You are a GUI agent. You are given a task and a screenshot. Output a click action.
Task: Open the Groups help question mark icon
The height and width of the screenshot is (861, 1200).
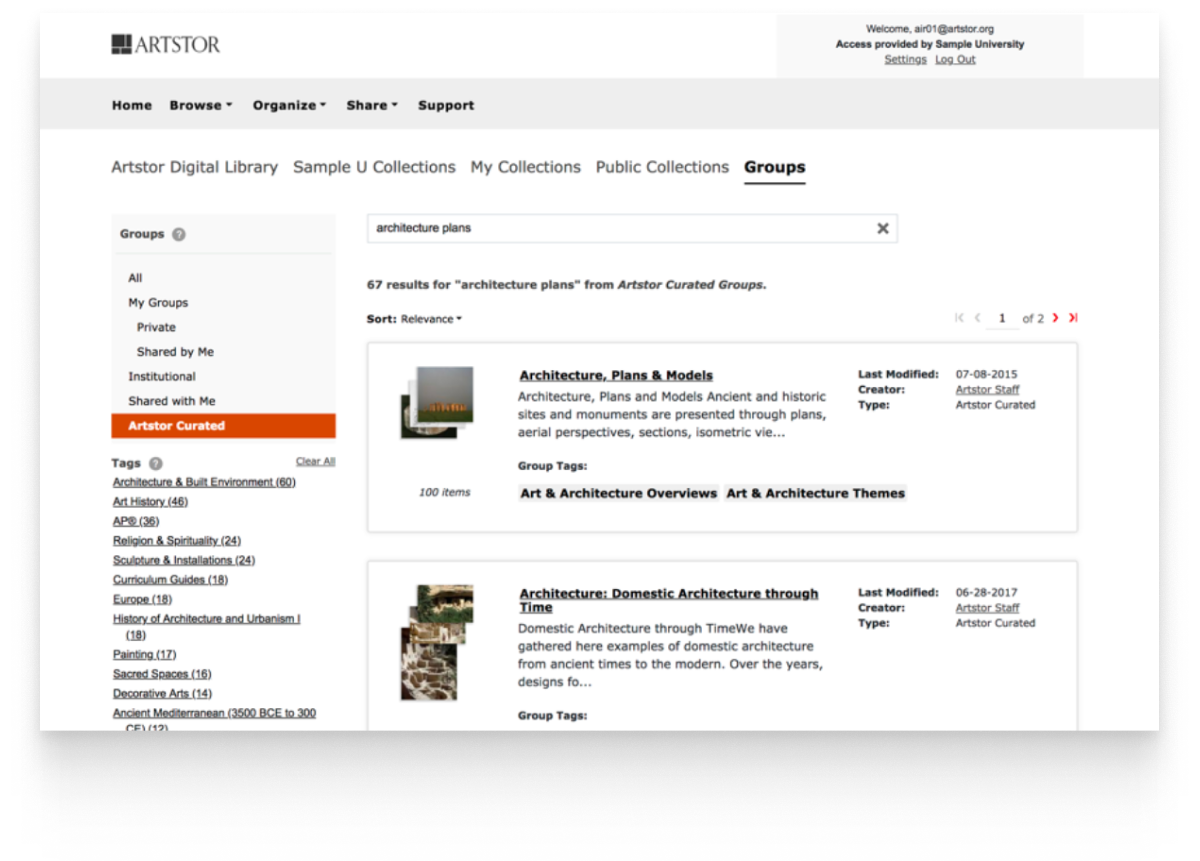[x=179, y=234]
